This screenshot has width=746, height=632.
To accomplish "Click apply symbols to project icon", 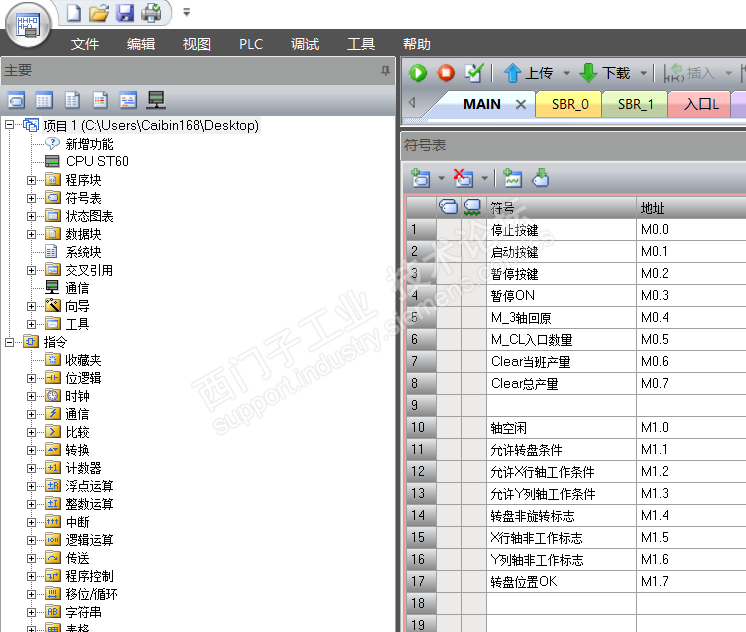I will pos(540,178).
